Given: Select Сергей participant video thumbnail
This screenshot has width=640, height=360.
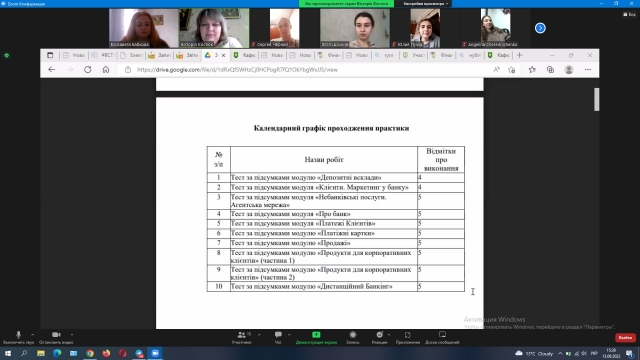Looking at the screenshot, I should 284,28.
